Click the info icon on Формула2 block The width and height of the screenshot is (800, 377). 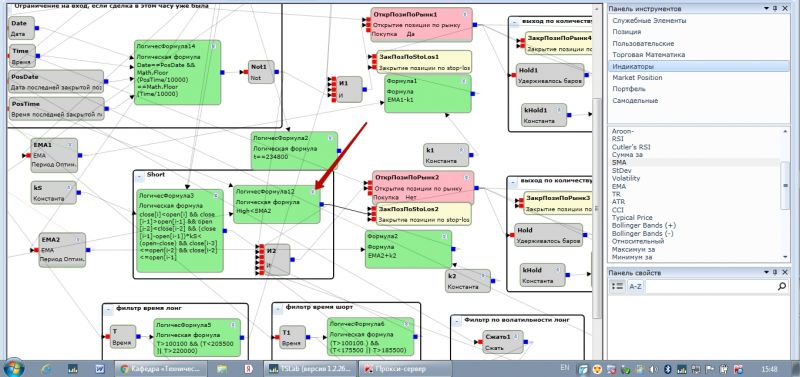pos(444,236)
